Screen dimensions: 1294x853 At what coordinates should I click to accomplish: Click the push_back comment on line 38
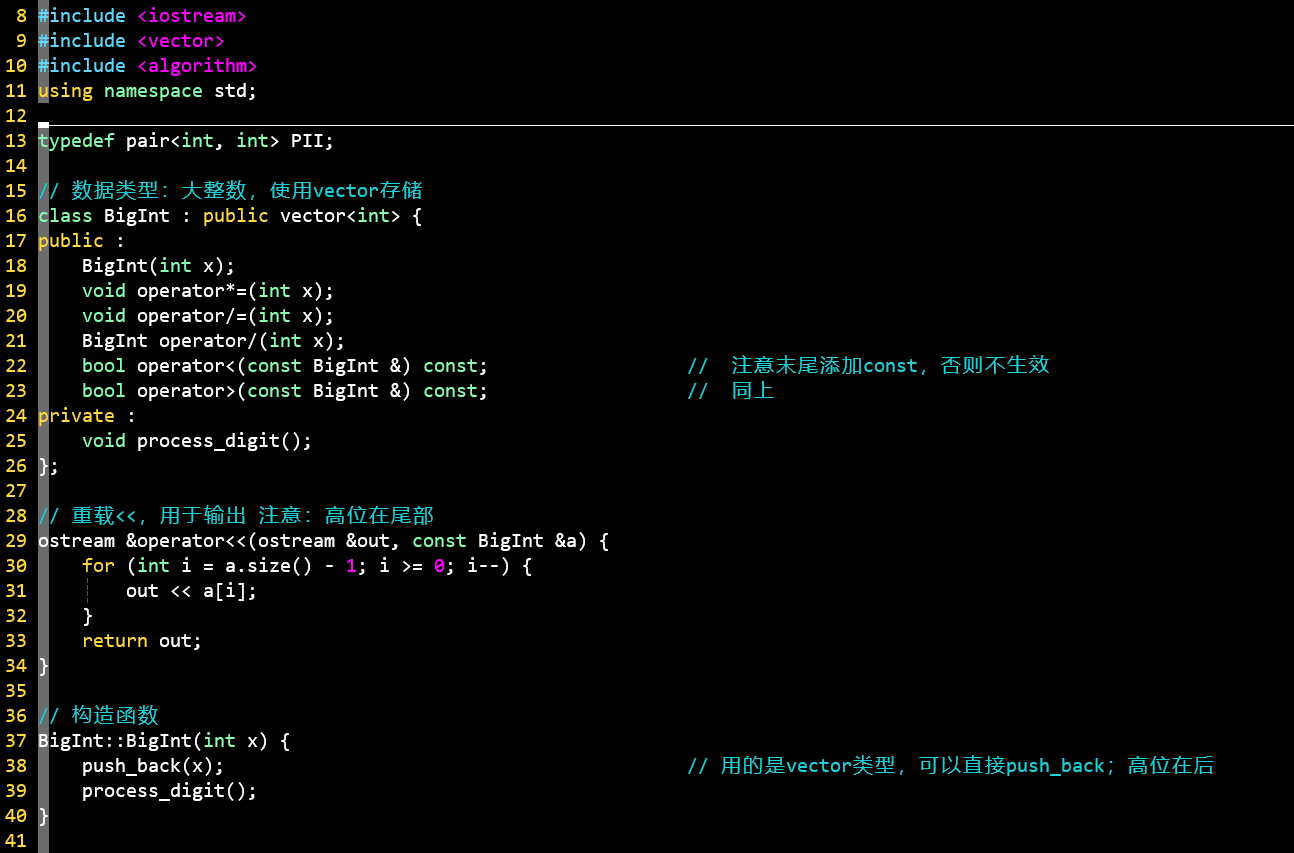click(x=950, y=766)
